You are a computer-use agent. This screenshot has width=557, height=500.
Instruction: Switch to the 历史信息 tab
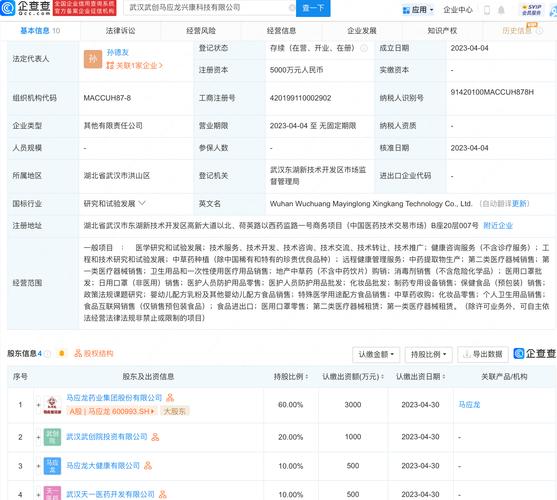click(x=517, y=31)
